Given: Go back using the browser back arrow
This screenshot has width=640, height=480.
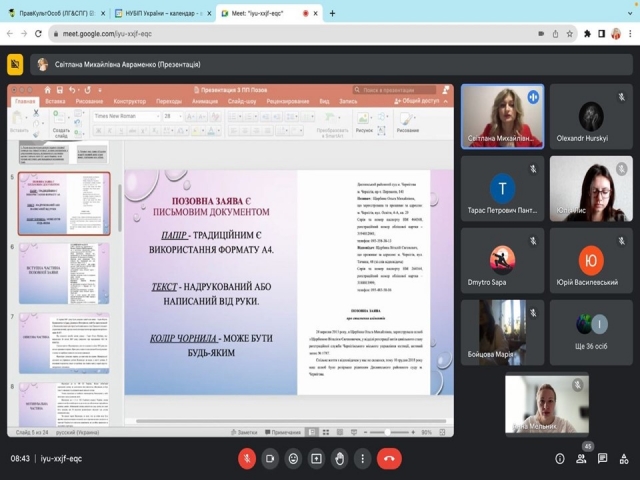Looking at the screenshot, I should pyautogui.click(x=9, y=34).
